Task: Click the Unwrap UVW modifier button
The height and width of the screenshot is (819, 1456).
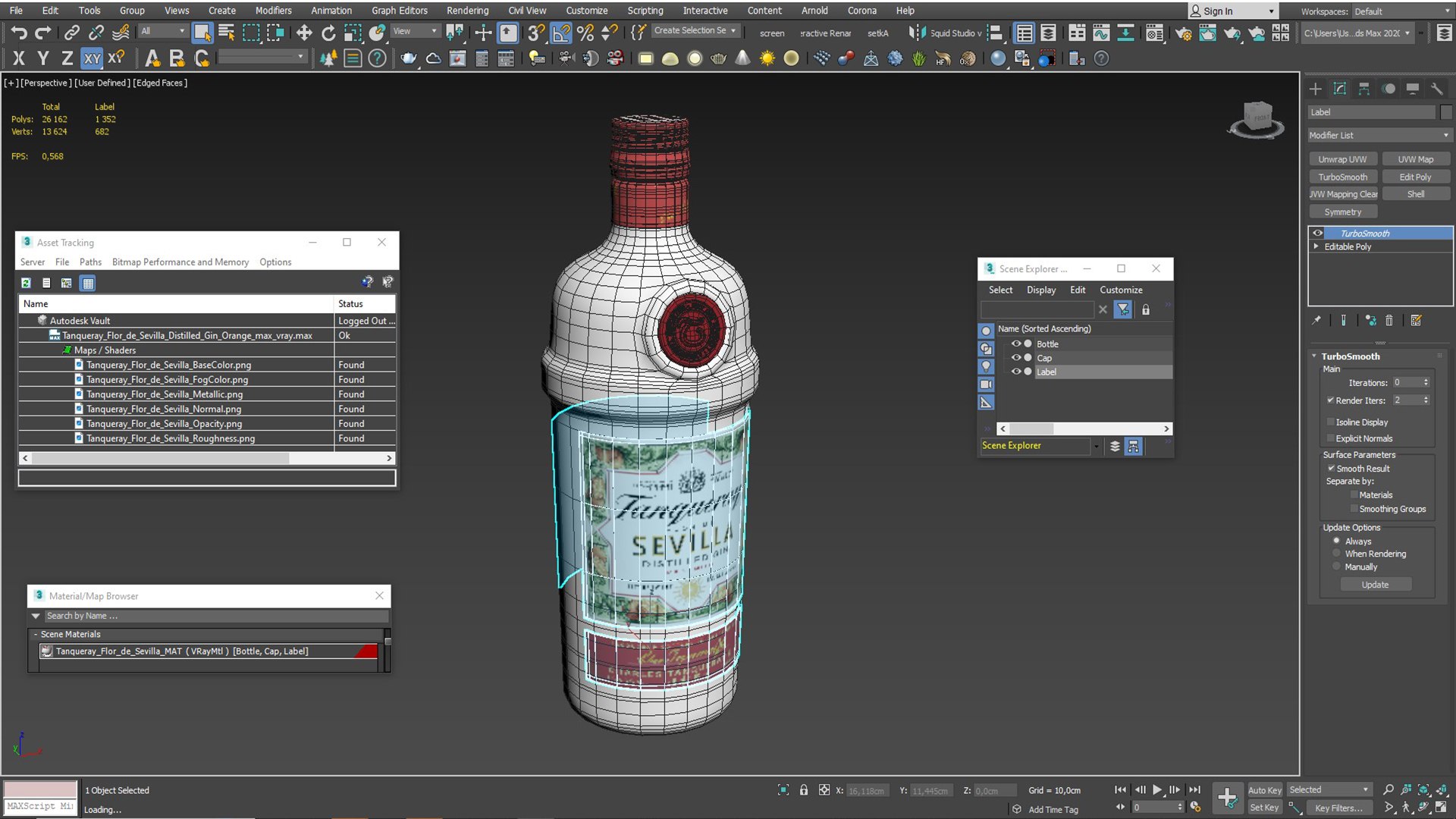Action: click(x=1342, y=159)
